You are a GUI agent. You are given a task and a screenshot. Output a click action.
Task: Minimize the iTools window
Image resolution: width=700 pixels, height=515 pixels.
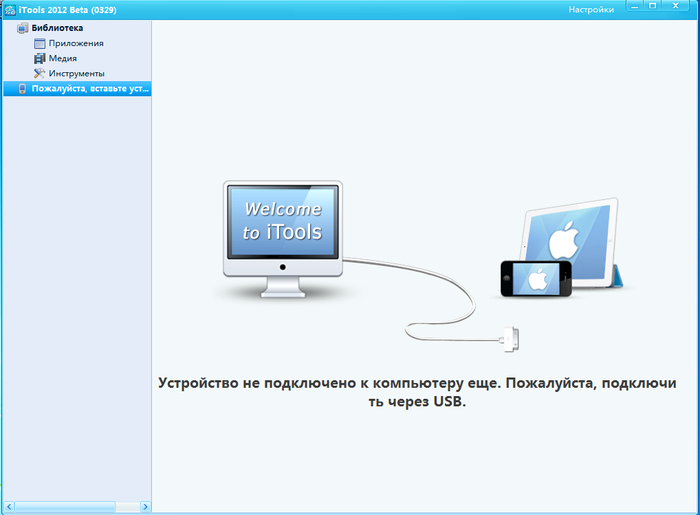pyautogui.click(x=634, y=6)
